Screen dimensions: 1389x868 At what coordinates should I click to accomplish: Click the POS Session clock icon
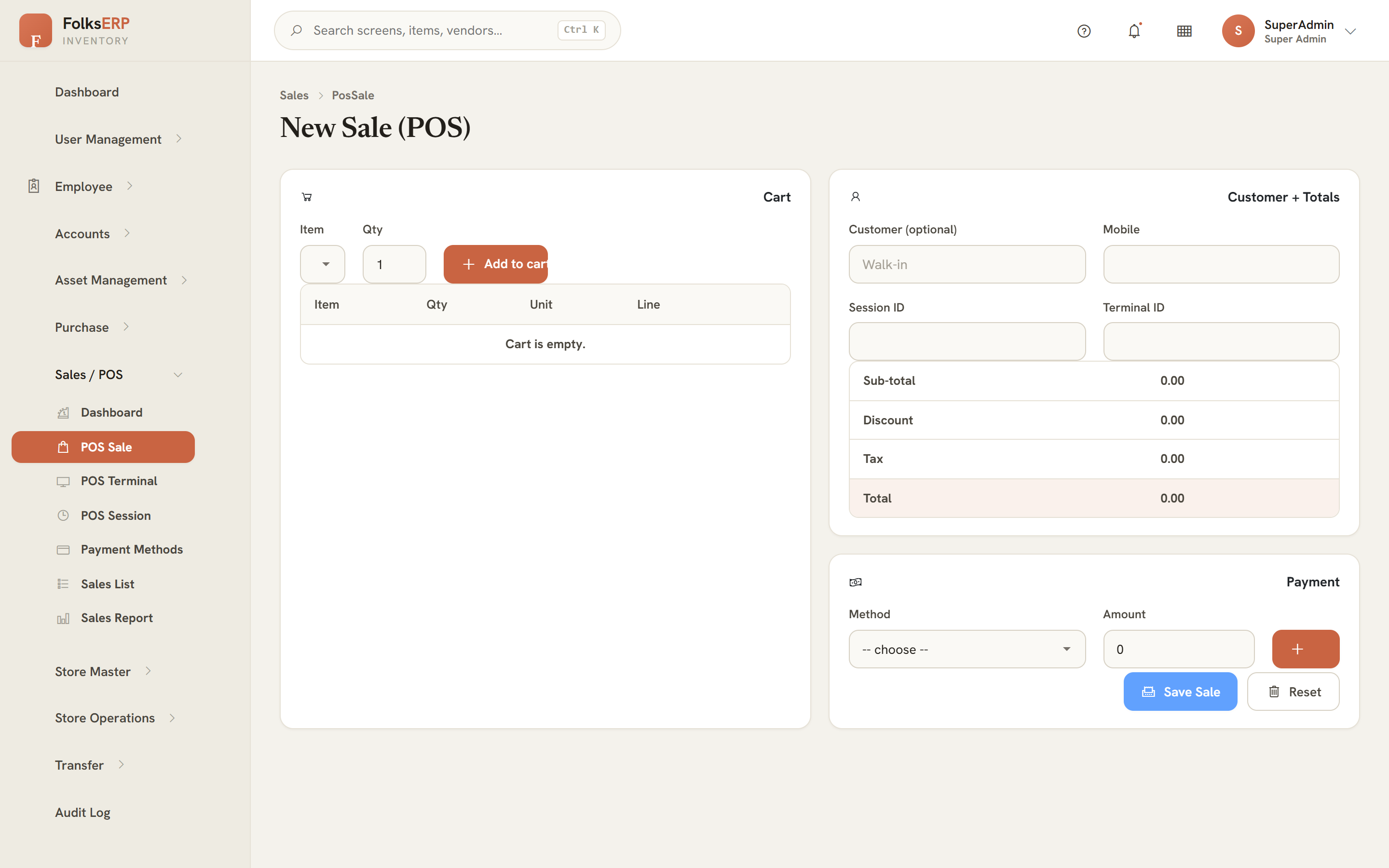[x=63, y=515]
